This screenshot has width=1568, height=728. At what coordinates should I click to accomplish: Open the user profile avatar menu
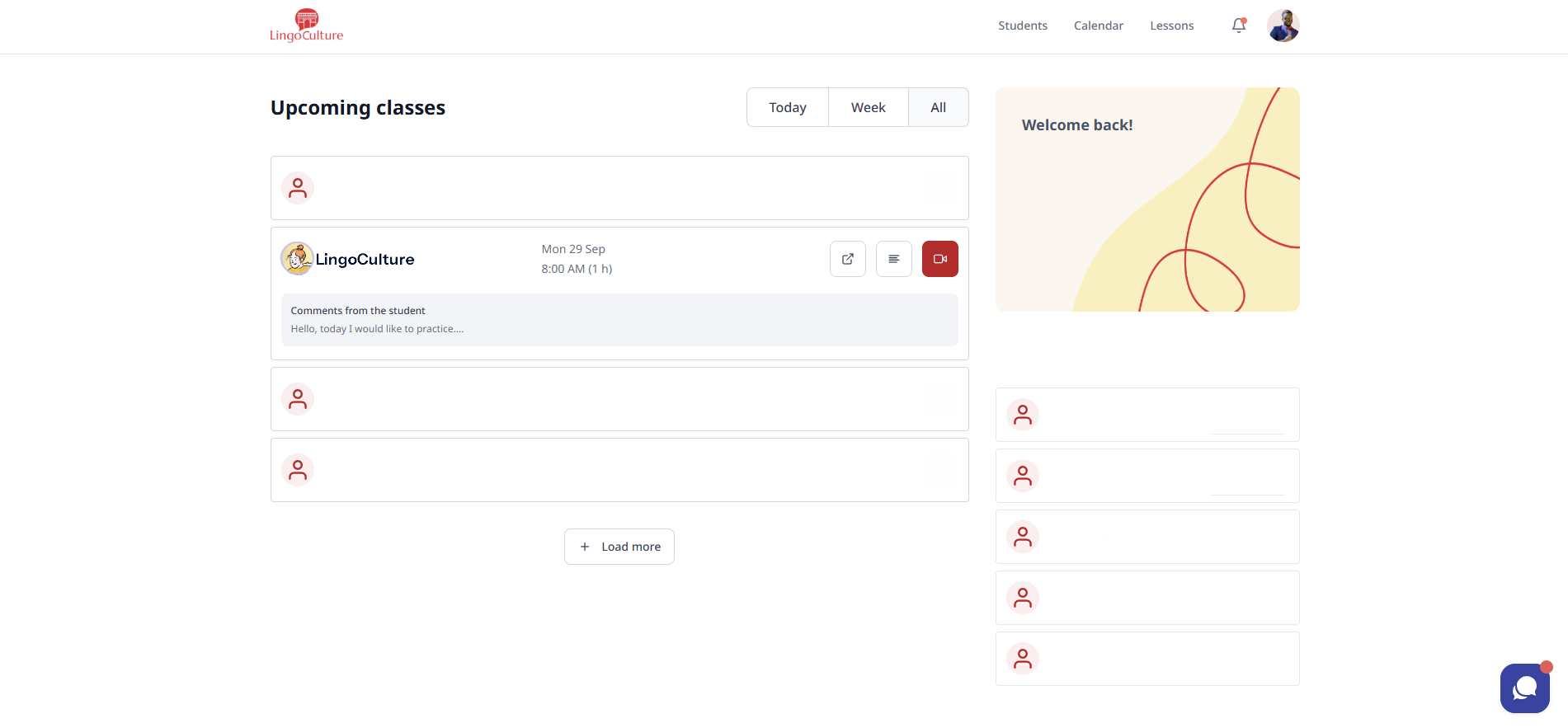1283,26
